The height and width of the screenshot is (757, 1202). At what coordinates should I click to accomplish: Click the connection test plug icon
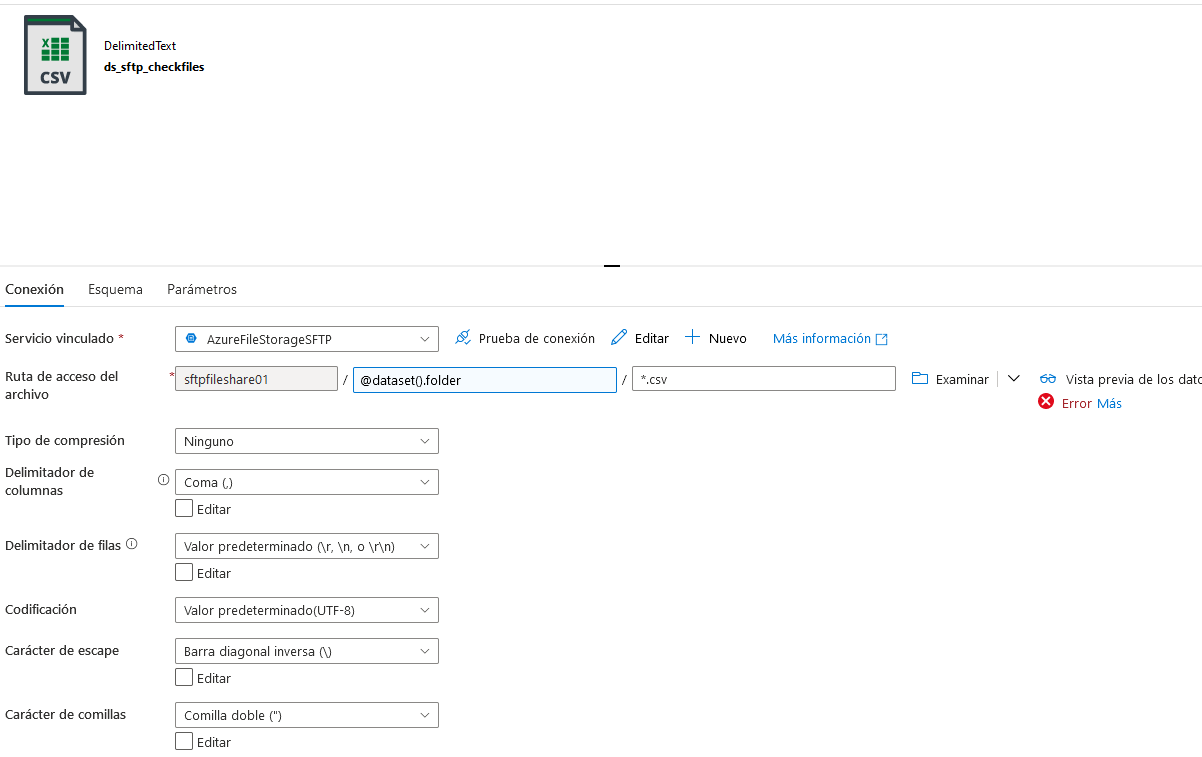tap(463, 338)
